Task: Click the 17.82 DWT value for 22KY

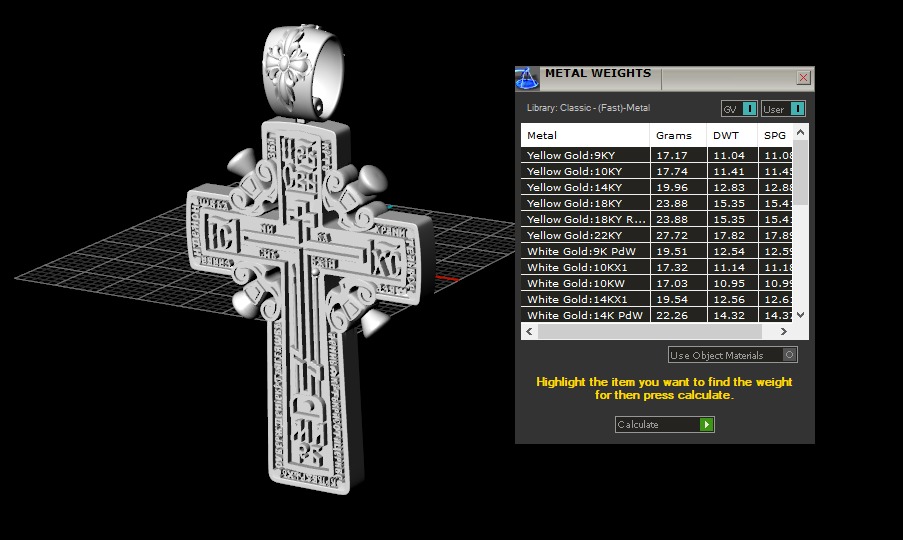Action: 729,235
